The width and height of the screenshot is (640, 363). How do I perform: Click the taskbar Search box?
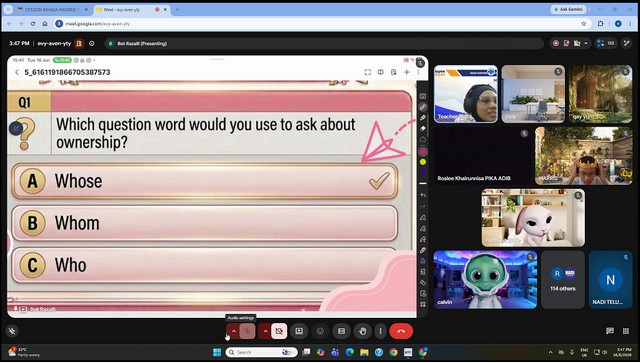[x=262, y=352]
